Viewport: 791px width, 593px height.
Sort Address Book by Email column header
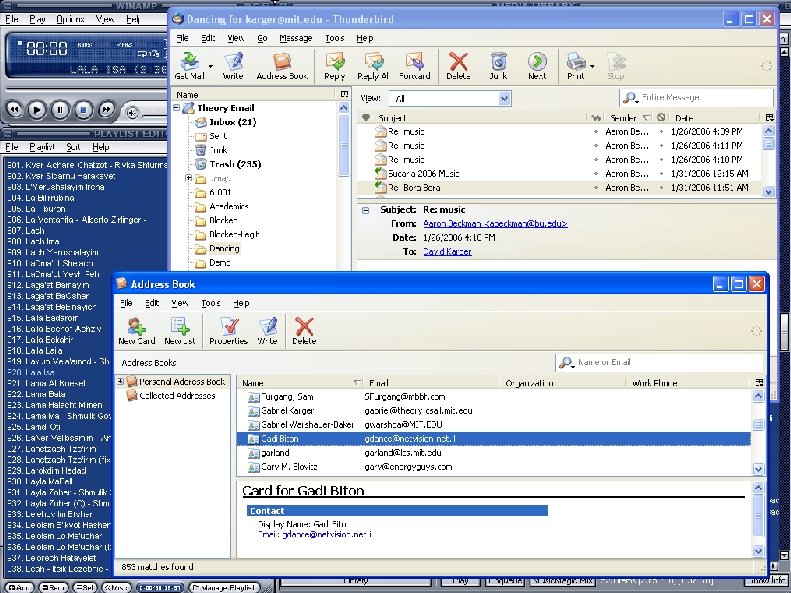coord(431,383)
